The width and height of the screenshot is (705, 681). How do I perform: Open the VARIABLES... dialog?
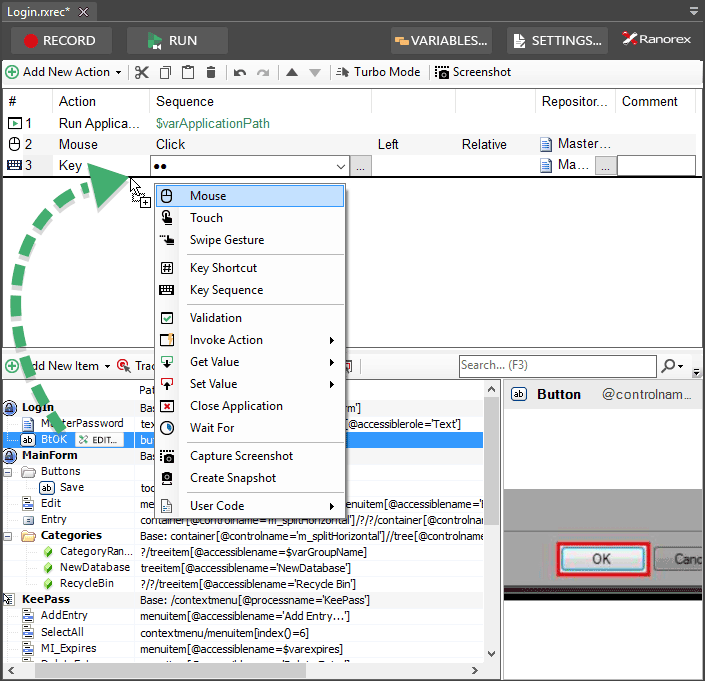click(x=441, y=40)
